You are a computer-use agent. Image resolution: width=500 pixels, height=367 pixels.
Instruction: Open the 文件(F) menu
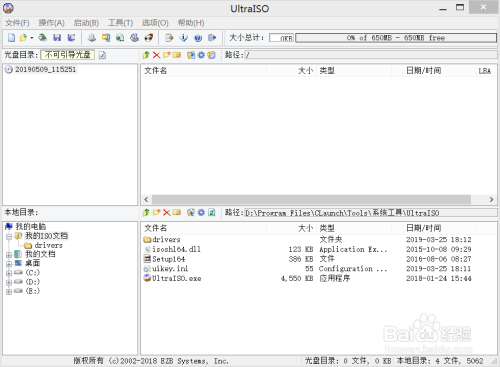click(17, 23)
